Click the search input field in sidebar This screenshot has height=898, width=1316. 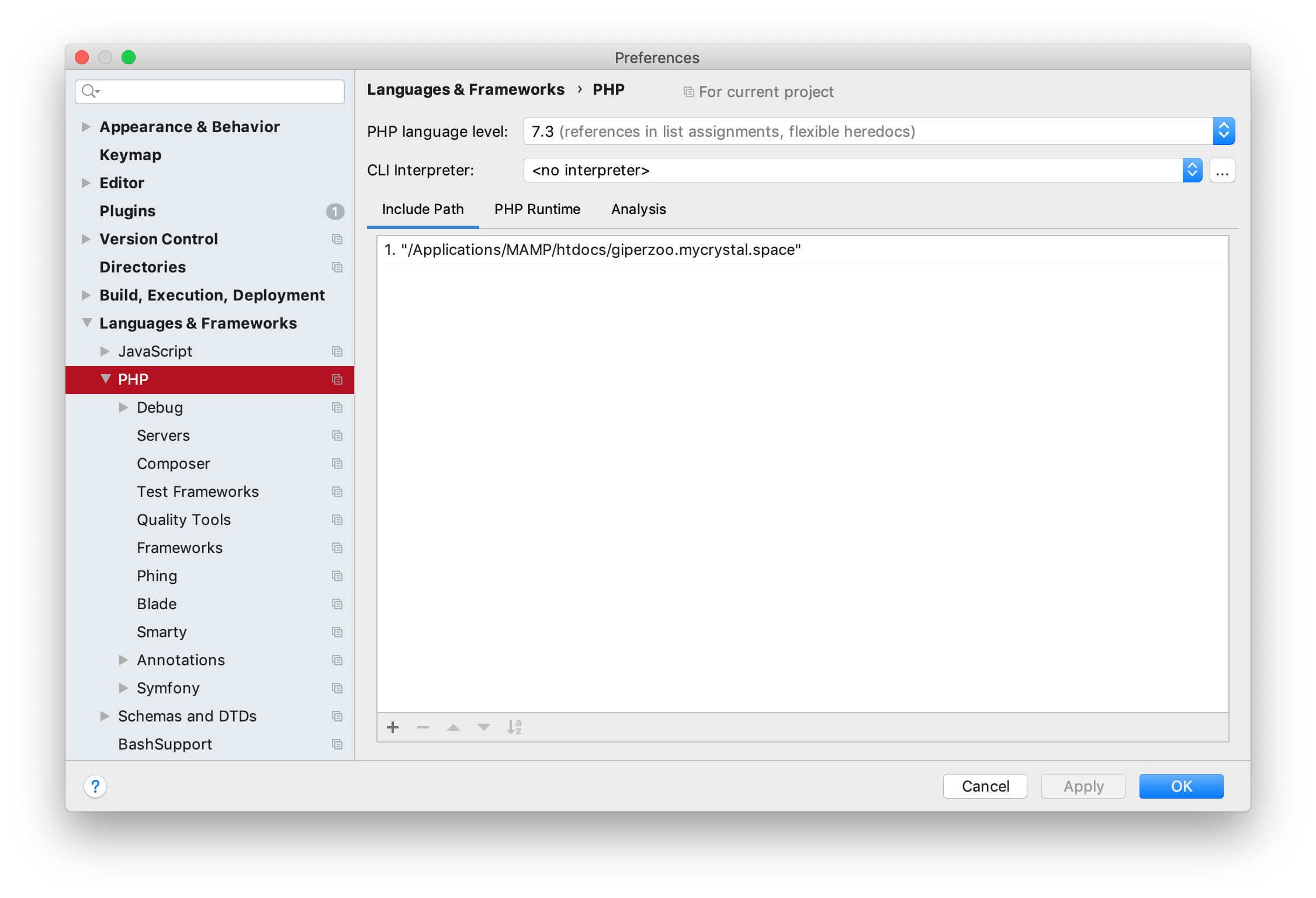214,92
